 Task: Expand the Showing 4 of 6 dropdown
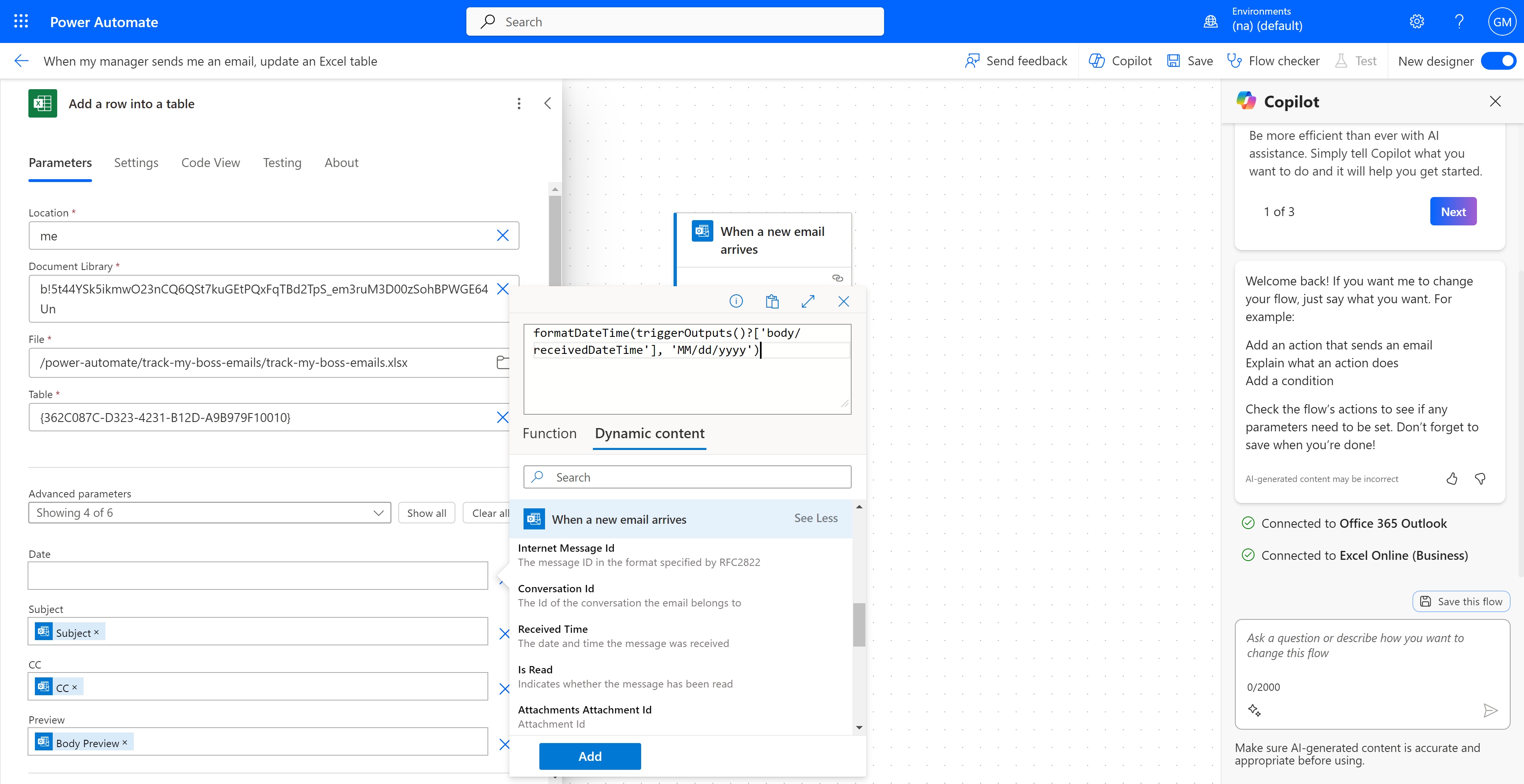(x=209, y=513)
